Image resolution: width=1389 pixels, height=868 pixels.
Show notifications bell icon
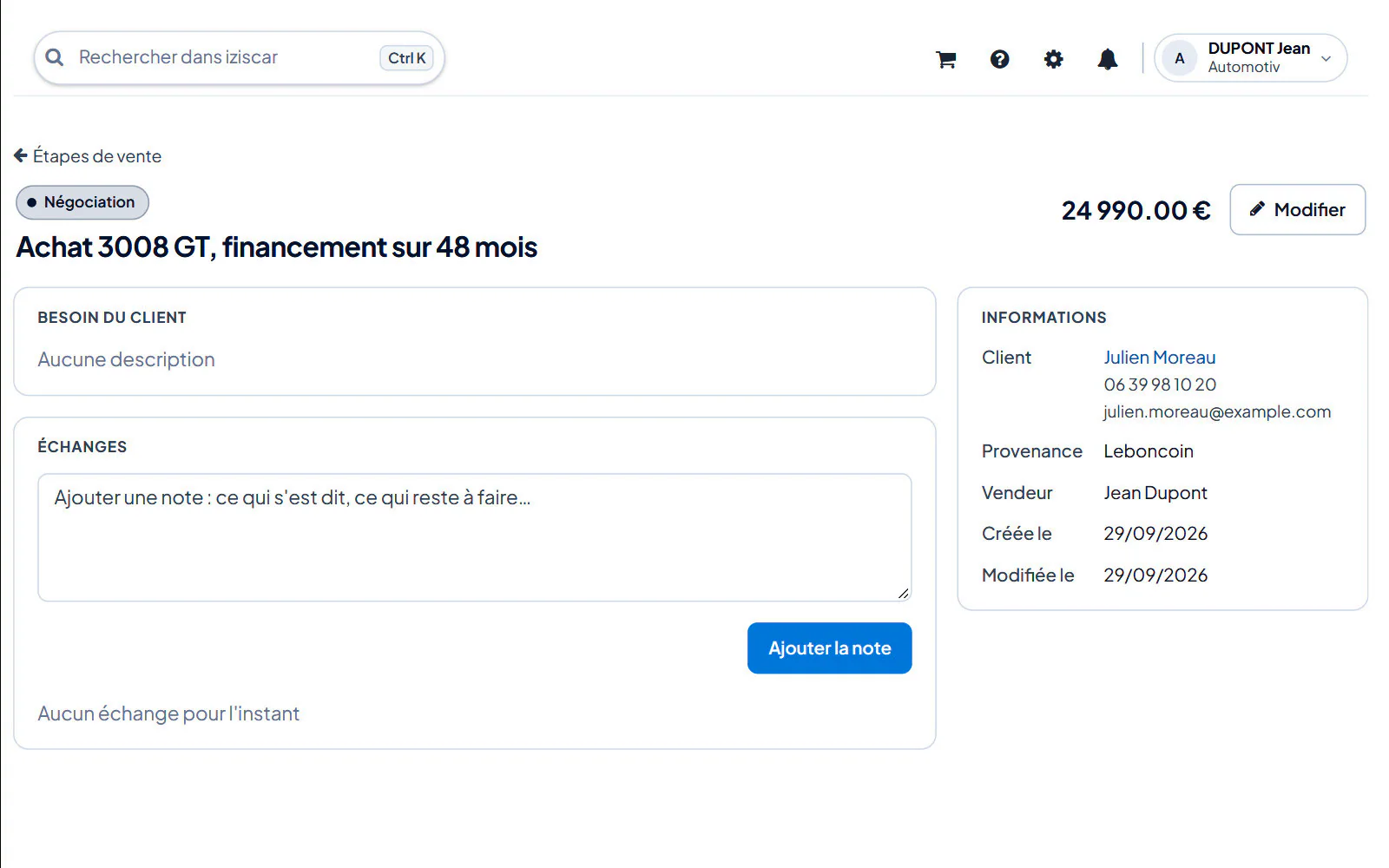pos(1108,59)
